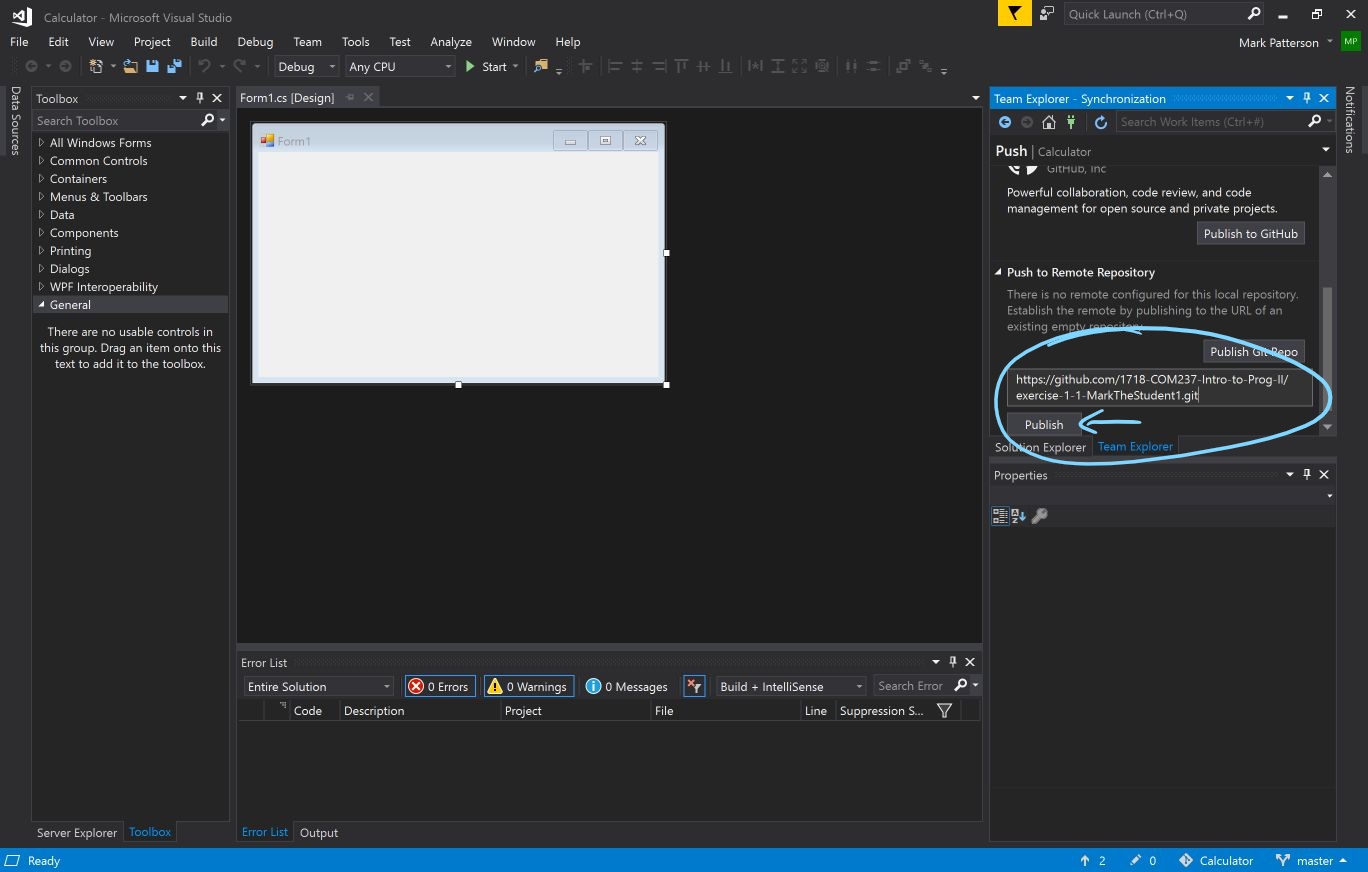Click the send feedback icon
This screenshot has width=1368, height=872.
pyautogui.click(x=1046, y=13)
